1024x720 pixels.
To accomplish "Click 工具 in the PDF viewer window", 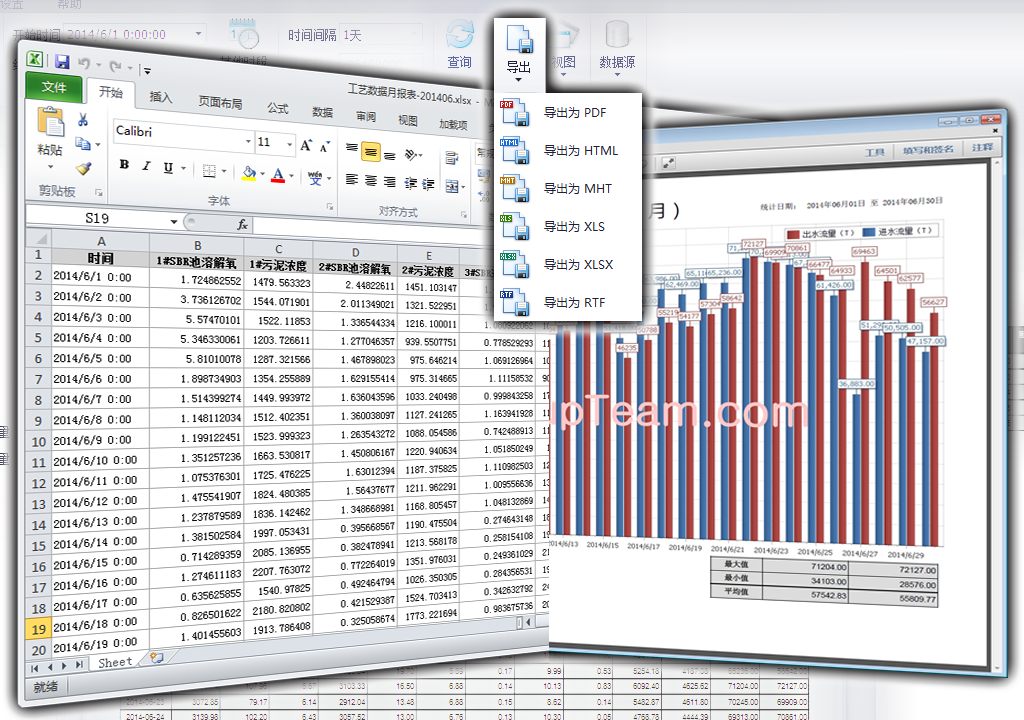I will [x=875, y=152].
